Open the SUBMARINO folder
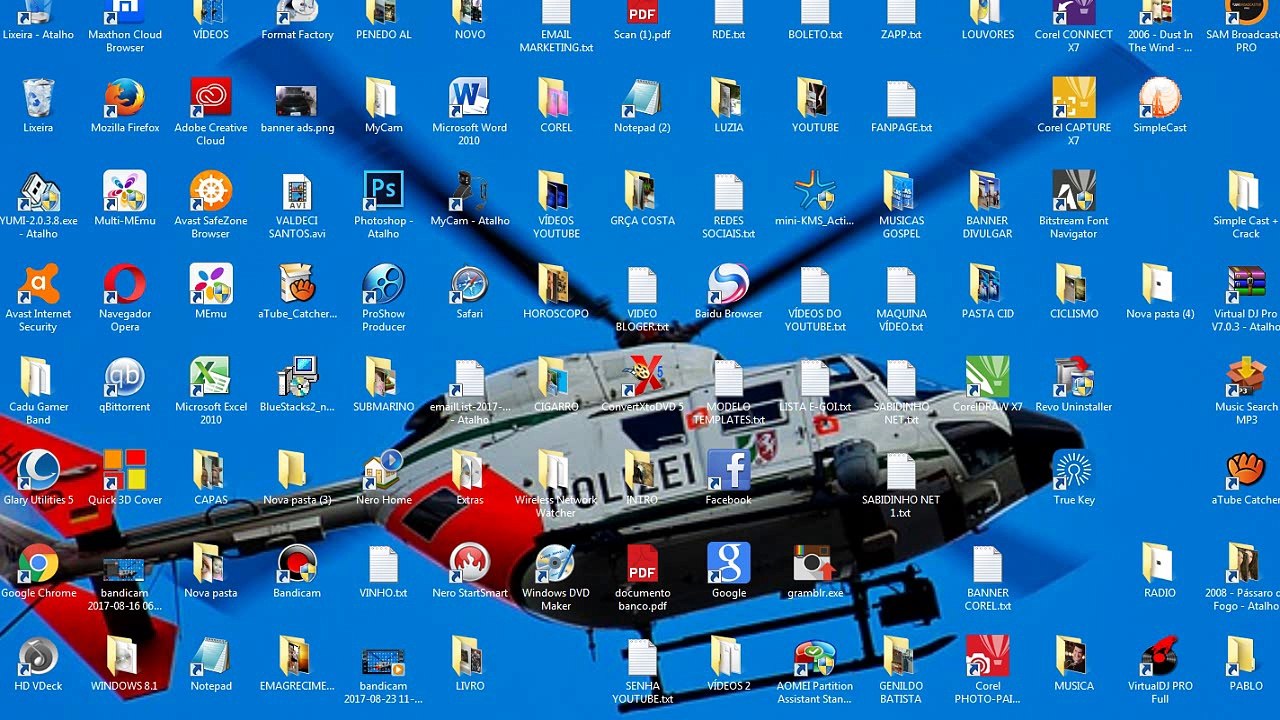 coord(384,378)
